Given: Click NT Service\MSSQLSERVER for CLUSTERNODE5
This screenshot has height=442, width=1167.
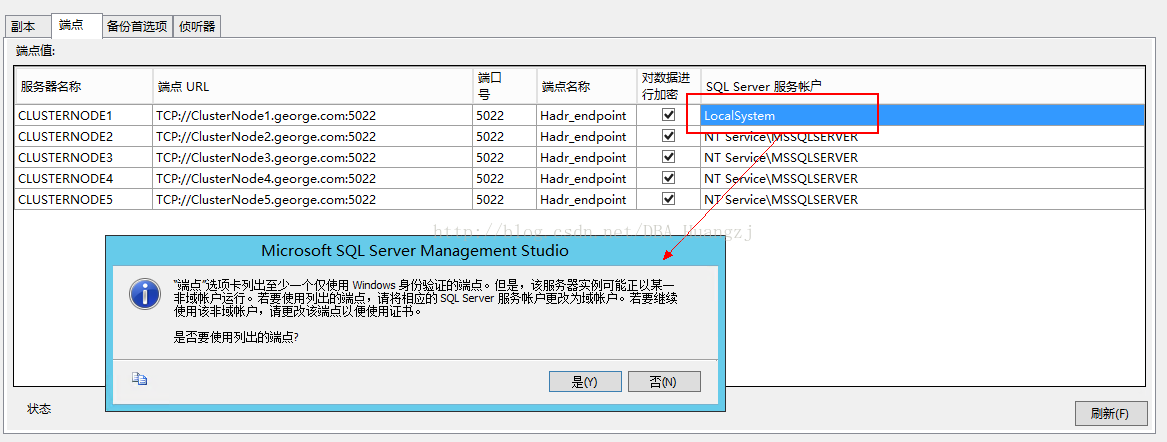Looking at the screenshot, I should tap(922, 199).
